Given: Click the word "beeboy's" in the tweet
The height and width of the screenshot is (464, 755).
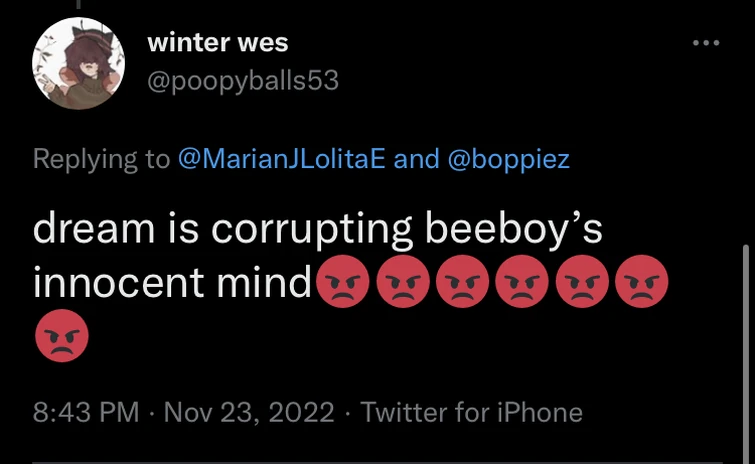Looking at the screenshot, I should point(515,229).
